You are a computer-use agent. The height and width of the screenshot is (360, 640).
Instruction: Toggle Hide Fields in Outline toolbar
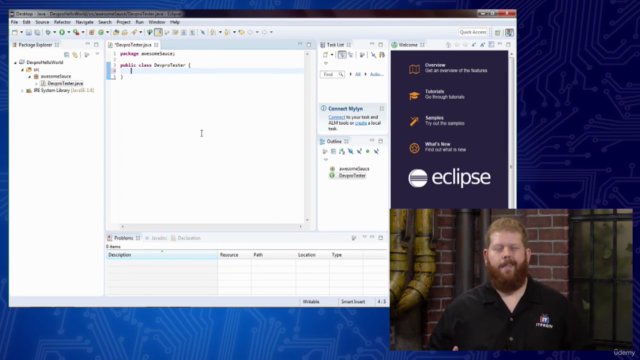click(351, 151)
